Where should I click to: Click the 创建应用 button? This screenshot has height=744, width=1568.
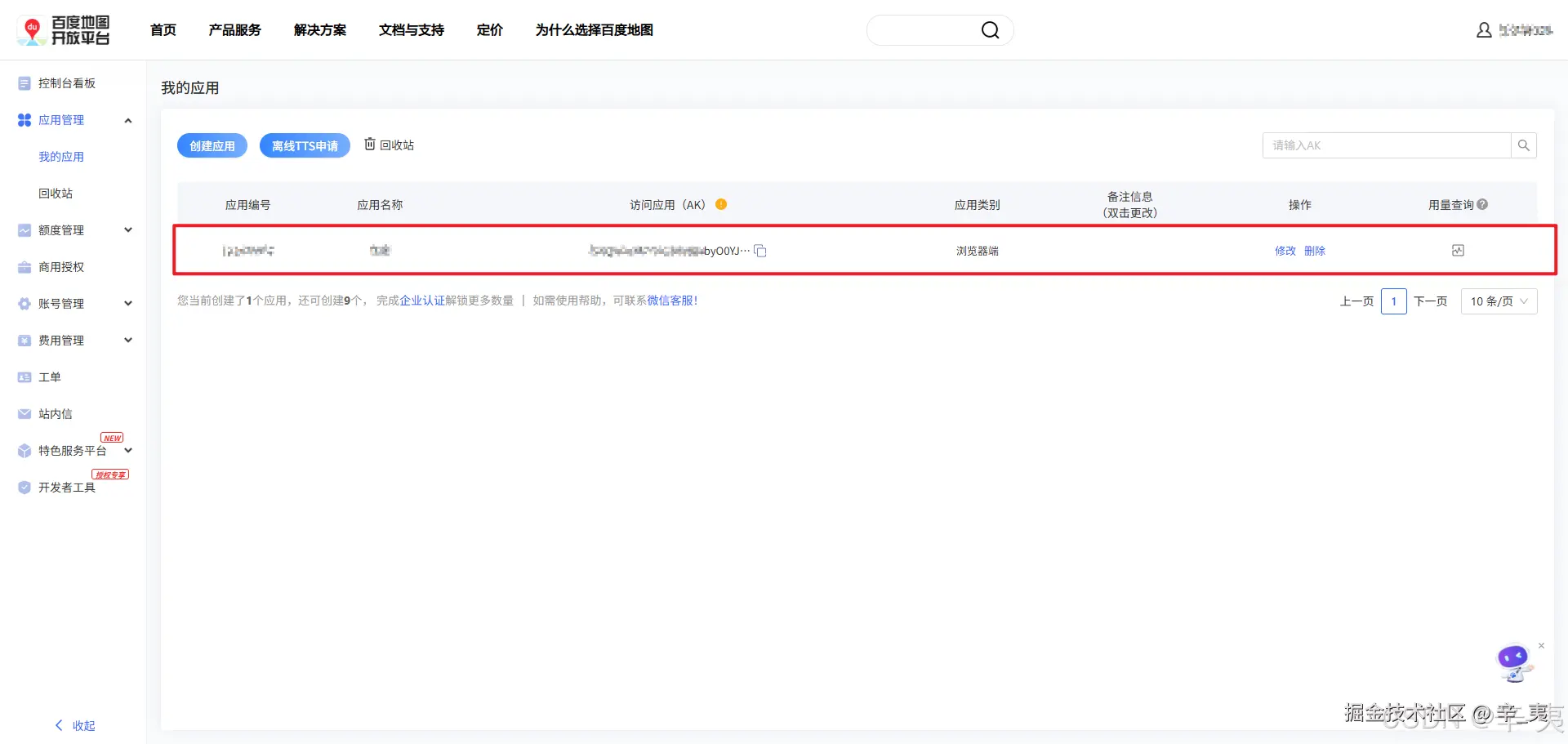pos(212,145)
